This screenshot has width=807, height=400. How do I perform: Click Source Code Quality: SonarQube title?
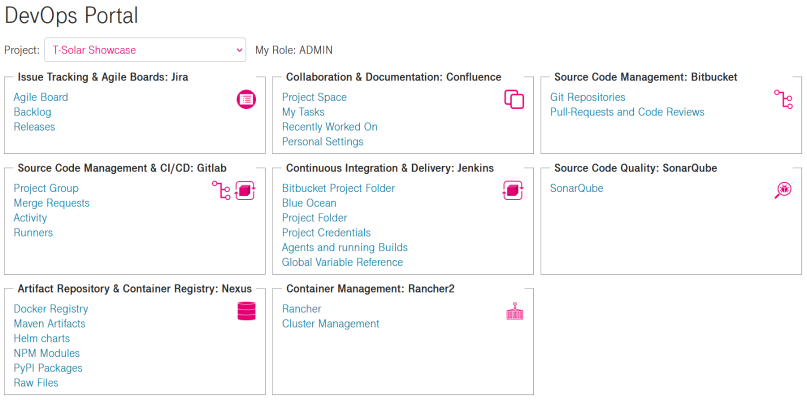636,168
